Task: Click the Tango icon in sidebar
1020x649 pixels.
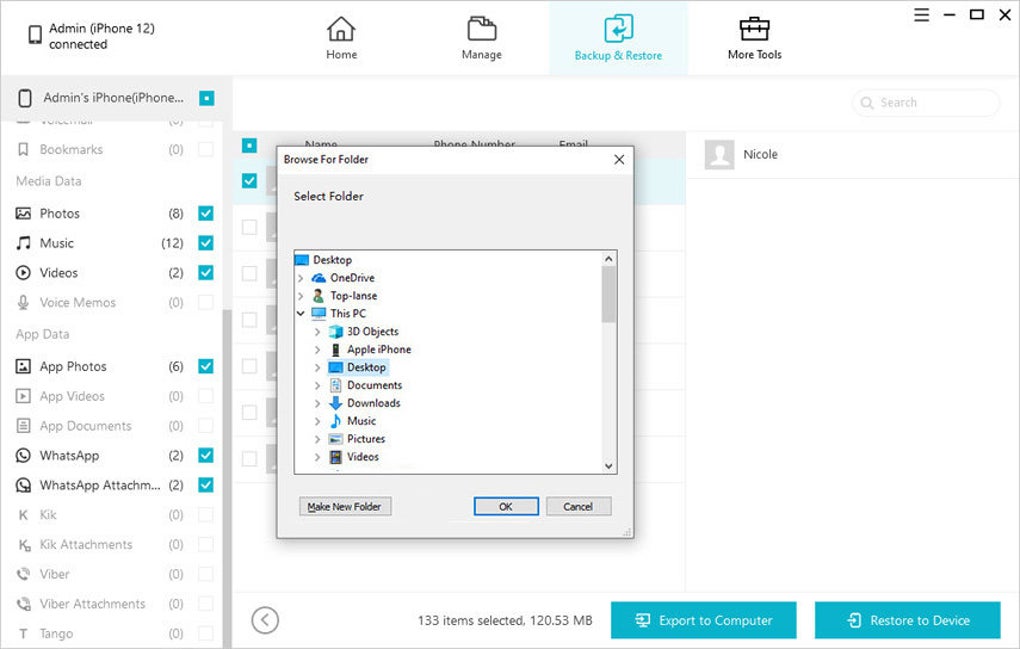Action: [23, 633]
